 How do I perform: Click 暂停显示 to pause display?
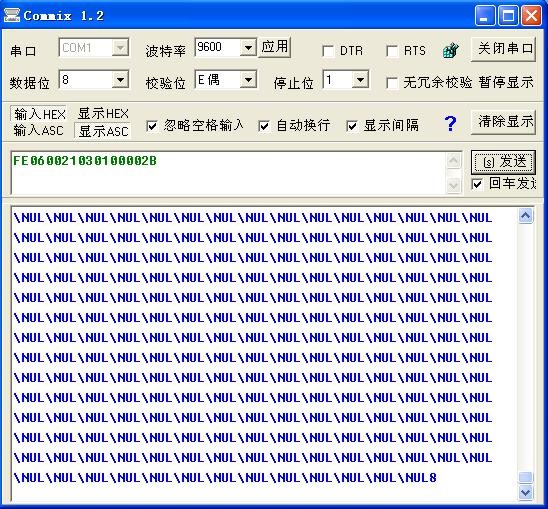[506, 83]
